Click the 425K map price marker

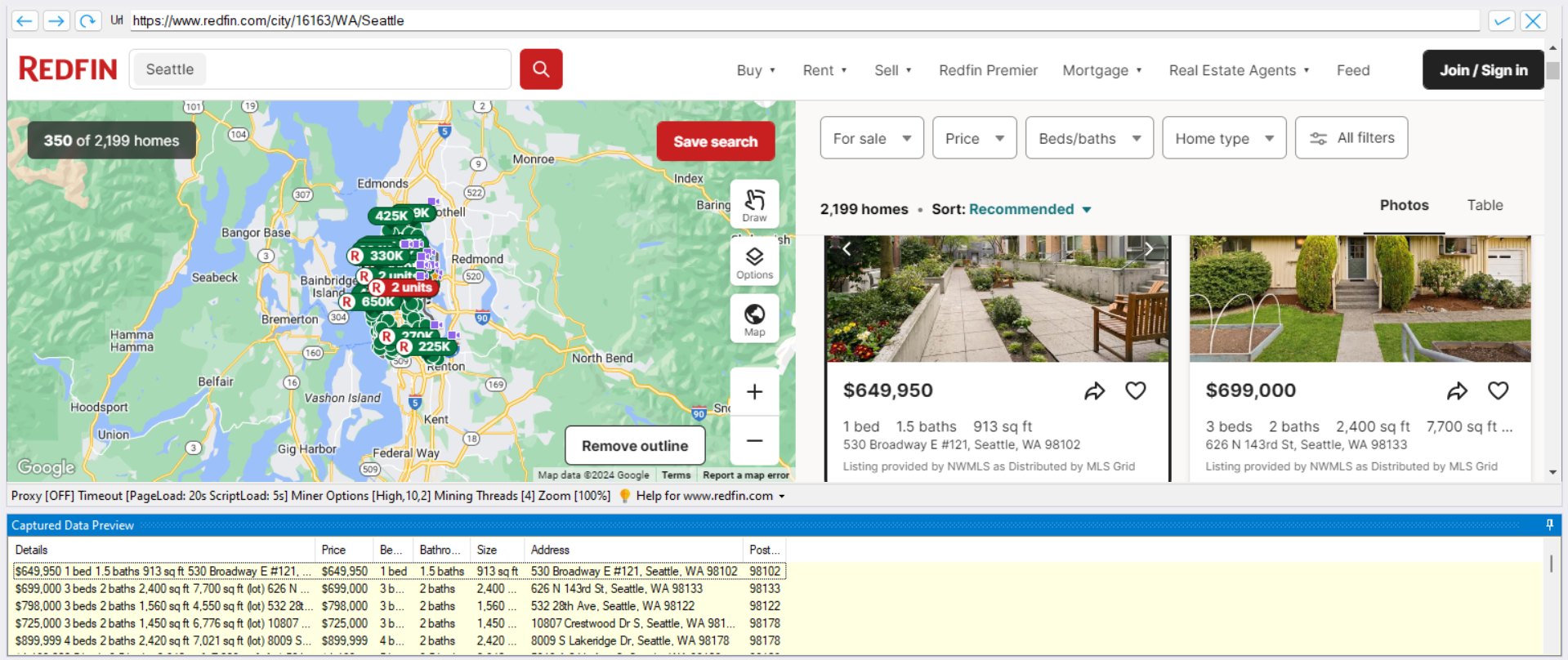pos(391,216)
